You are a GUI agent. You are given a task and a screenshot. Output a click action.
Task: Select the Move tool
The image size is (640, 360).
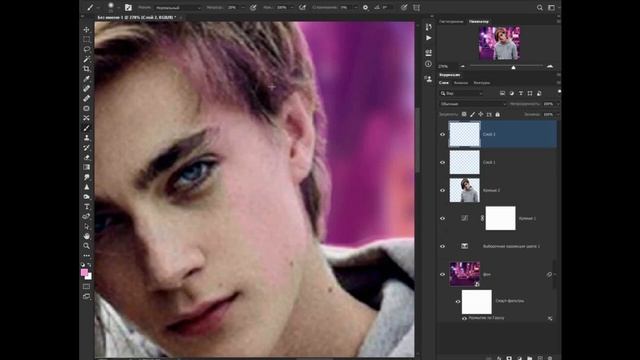[87, 30]
